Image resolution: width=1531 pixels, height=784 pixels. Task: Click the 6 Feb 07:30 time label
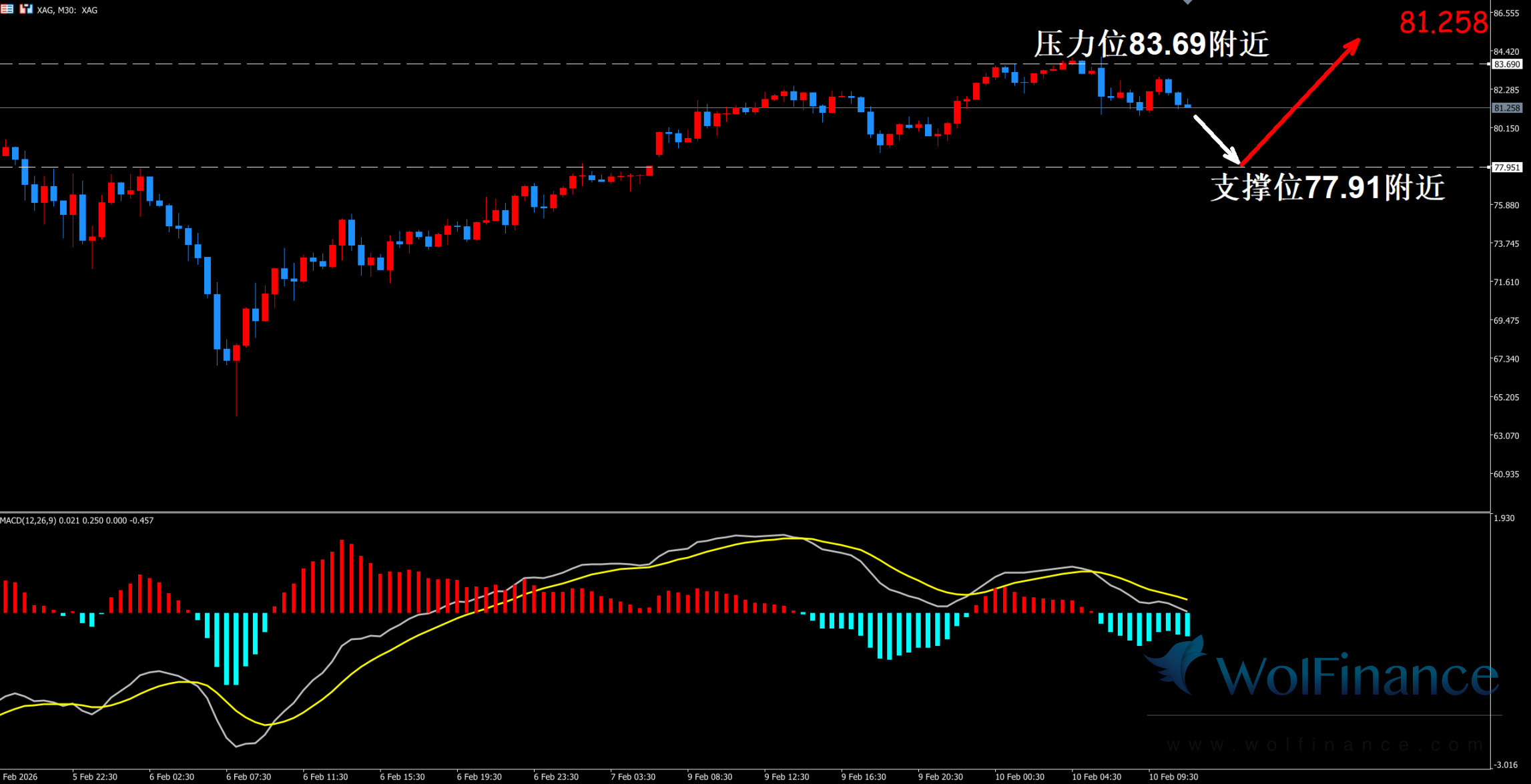click(248, 777)
